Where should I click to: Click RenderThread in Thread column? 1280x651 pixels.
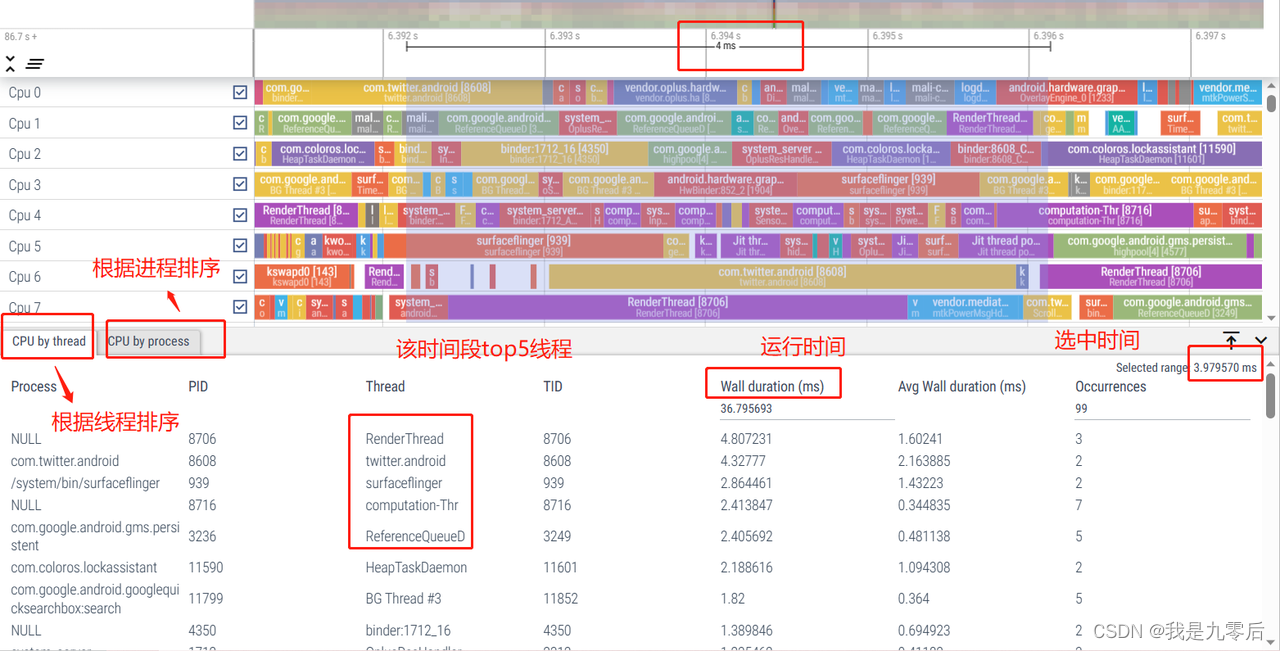(405, 438)
